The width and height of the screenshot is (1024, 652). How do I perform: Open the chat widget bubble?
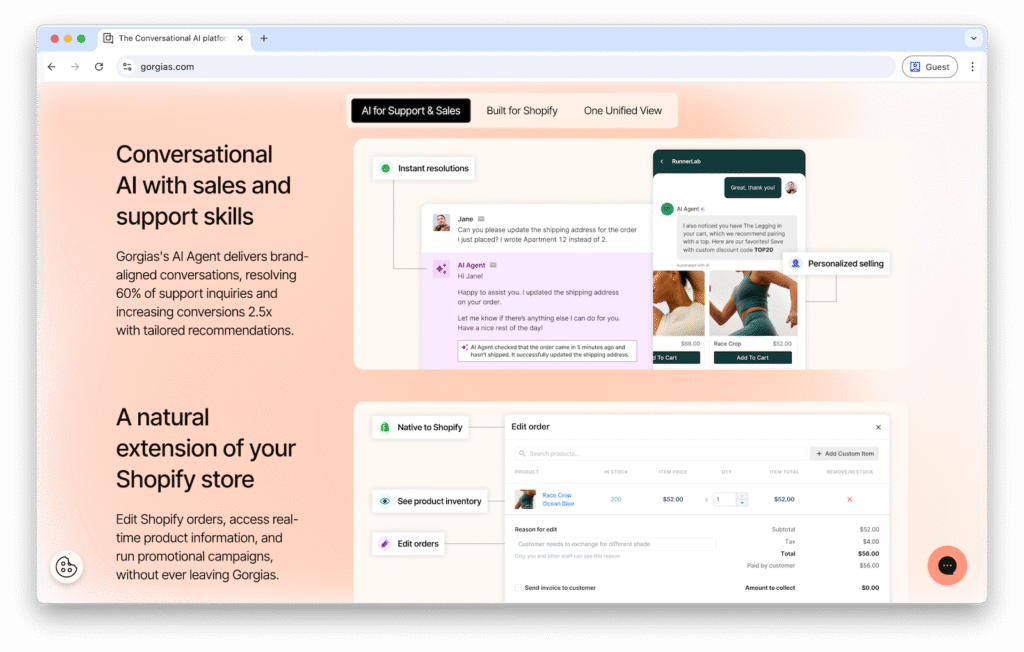pyautogui.click(x=946, y=566)
